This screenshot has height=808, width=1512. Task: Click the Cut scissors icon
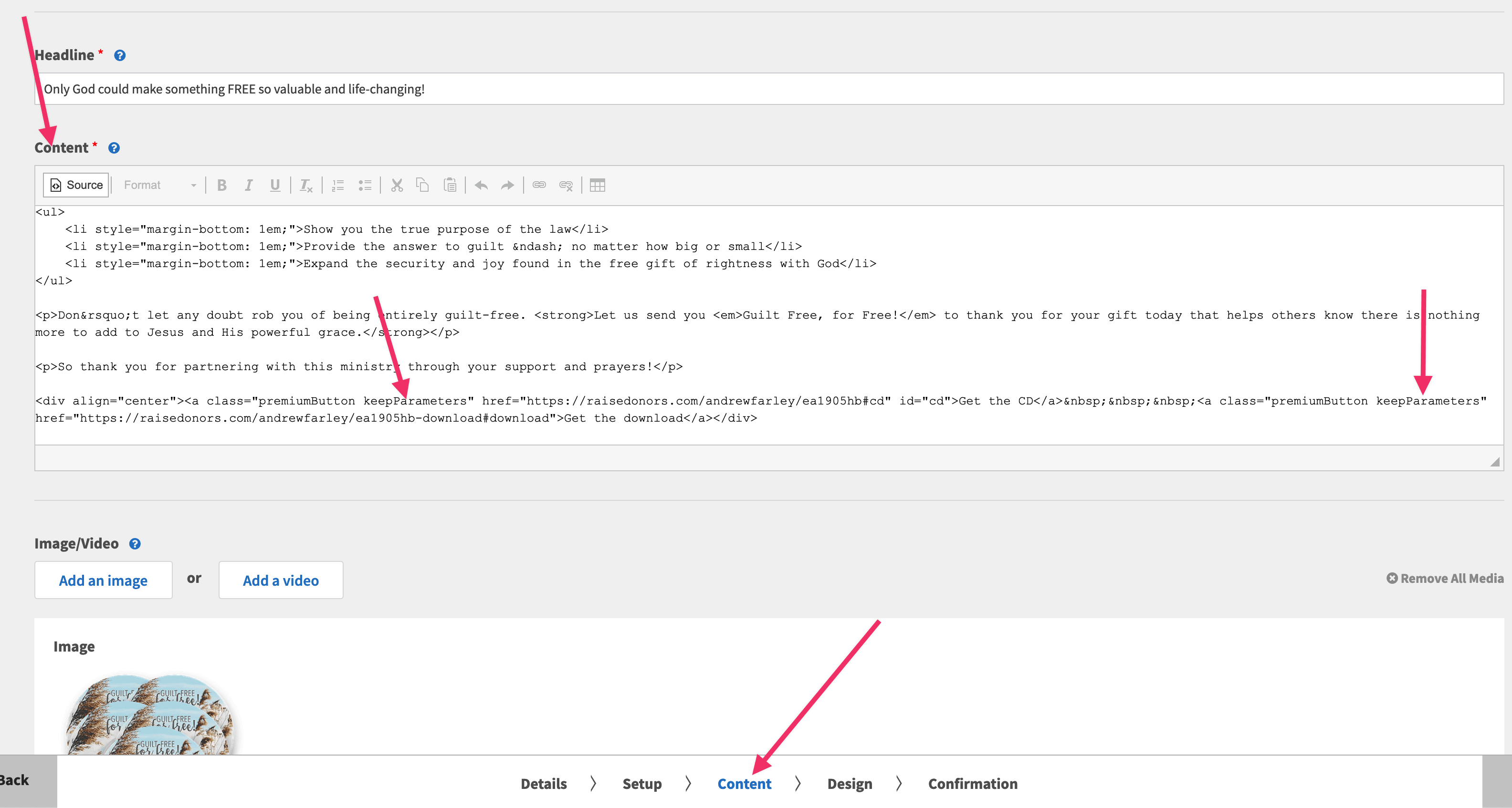(x=397, y=186)
